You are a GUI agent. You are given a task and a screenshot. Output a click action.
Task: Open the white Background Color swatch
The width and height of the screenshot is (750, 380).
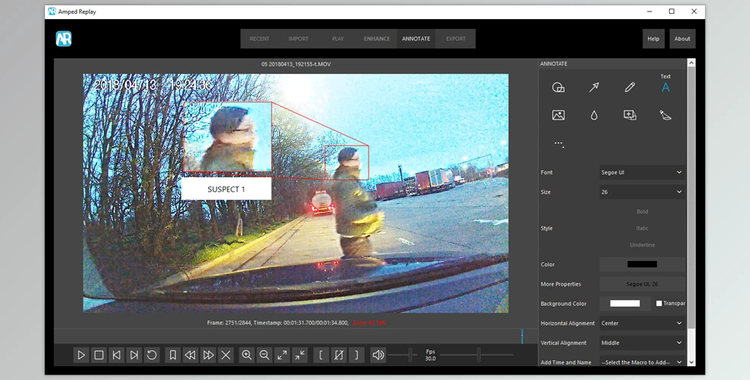625,303
